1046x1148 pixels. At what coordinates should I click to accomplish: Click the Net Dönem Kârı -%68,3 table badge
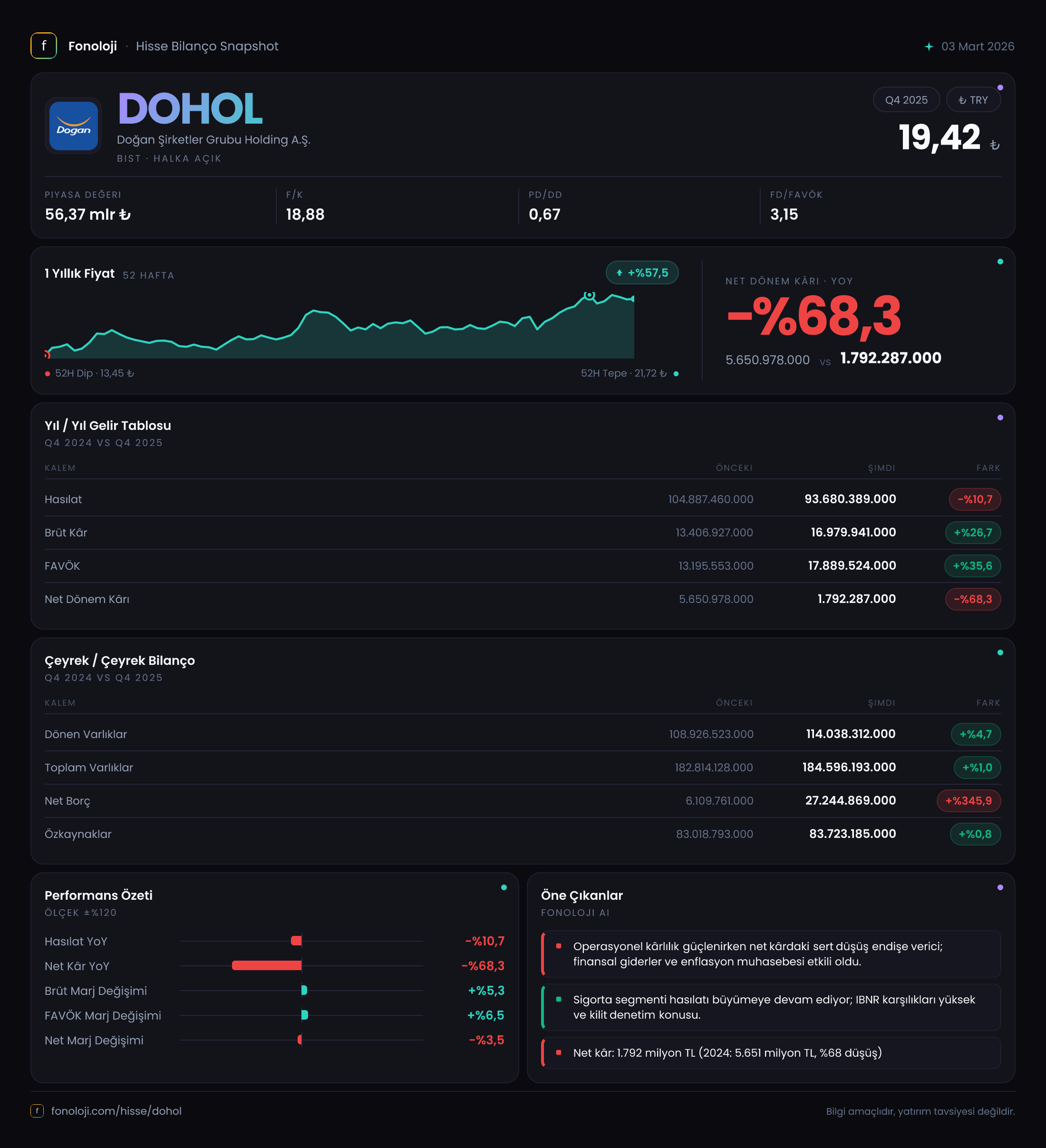(973, 599)
